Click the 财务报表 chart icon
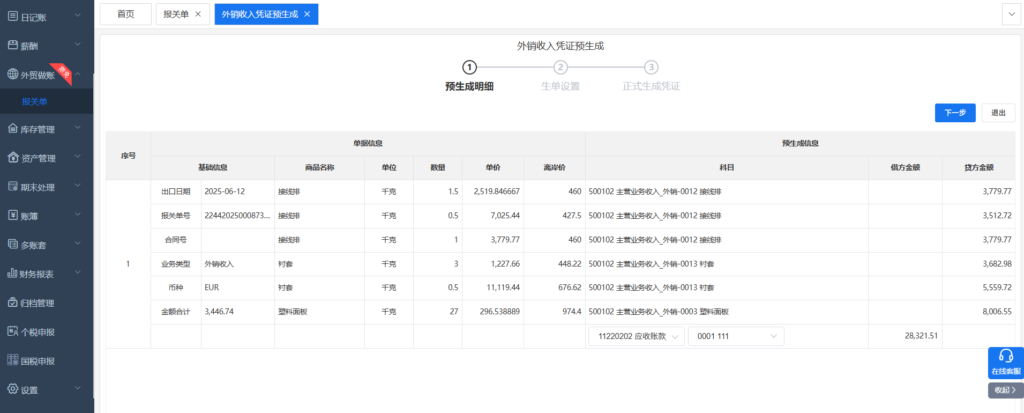 coord(12,274)
